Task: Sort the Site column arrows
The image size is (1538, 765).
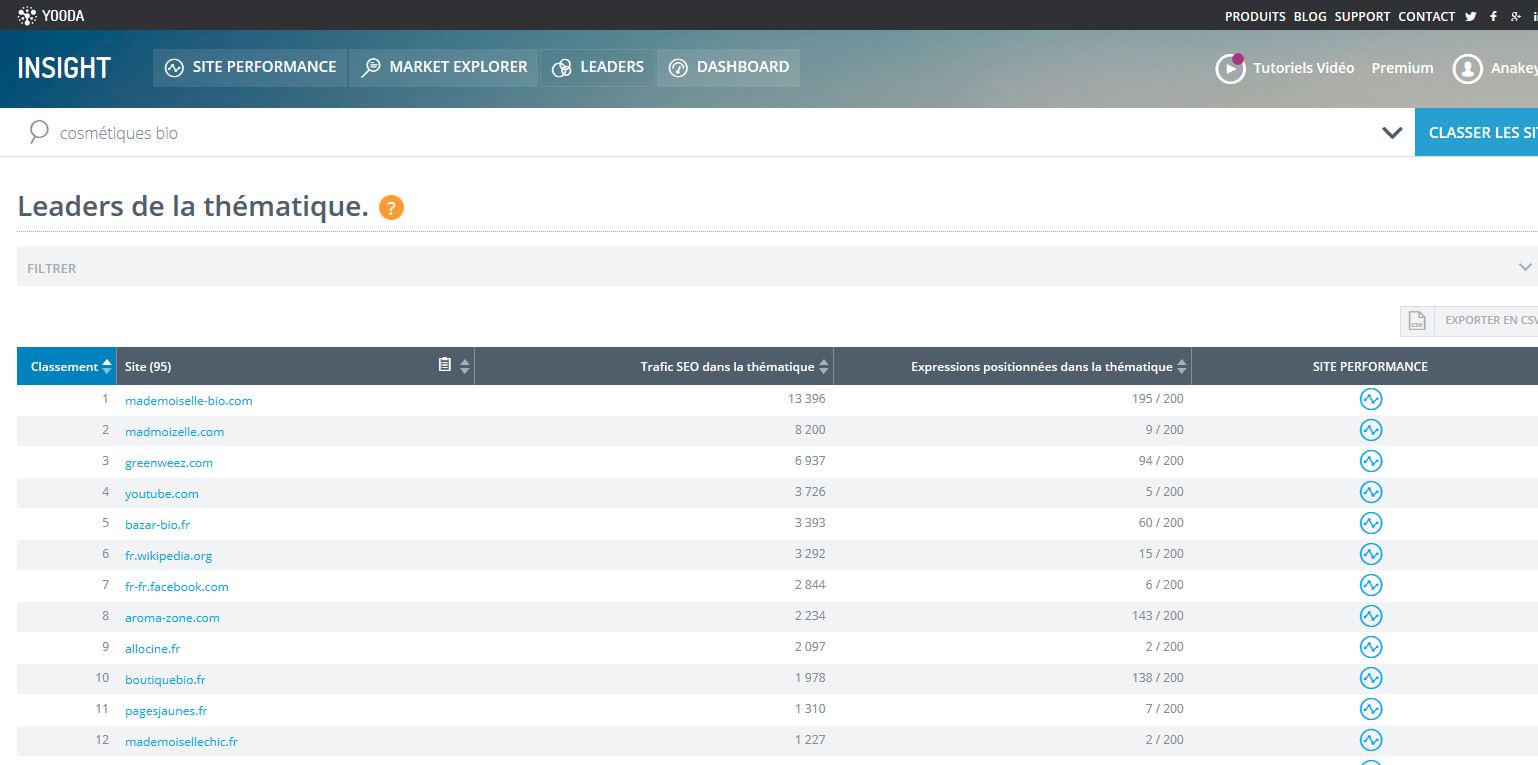Action: [x=464, y=367]
